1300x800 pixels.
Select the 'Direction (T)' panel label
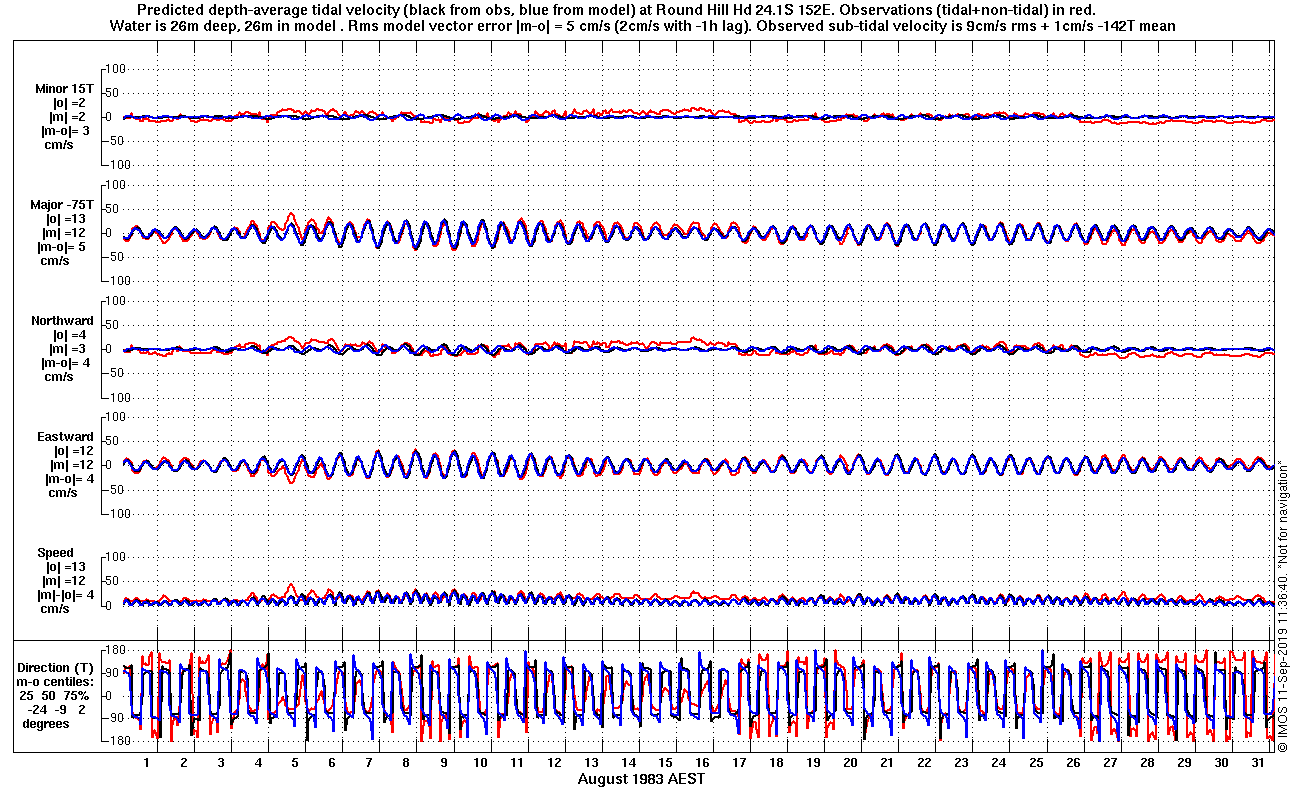pos(57,667)
